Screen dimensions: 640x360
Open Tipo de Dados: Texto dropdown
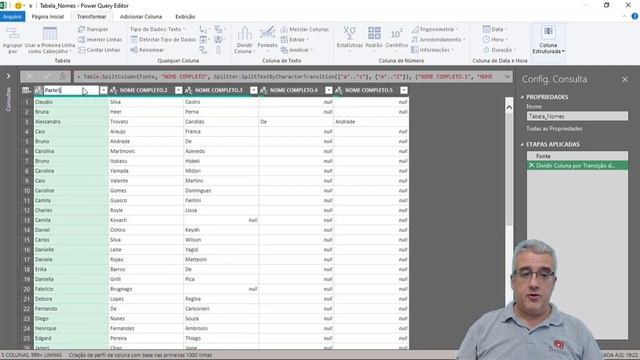point(158,29)
